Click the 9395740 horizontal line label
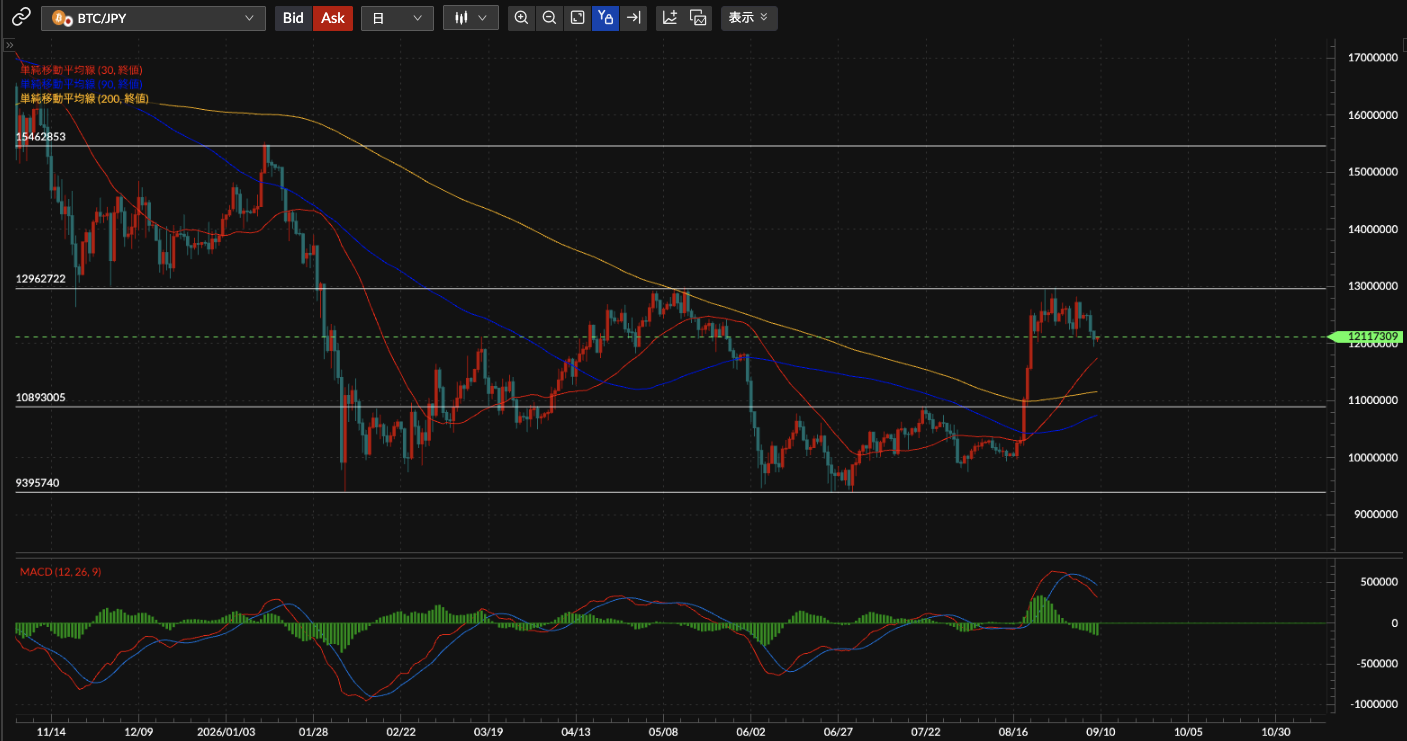 (x=38, y=483)
